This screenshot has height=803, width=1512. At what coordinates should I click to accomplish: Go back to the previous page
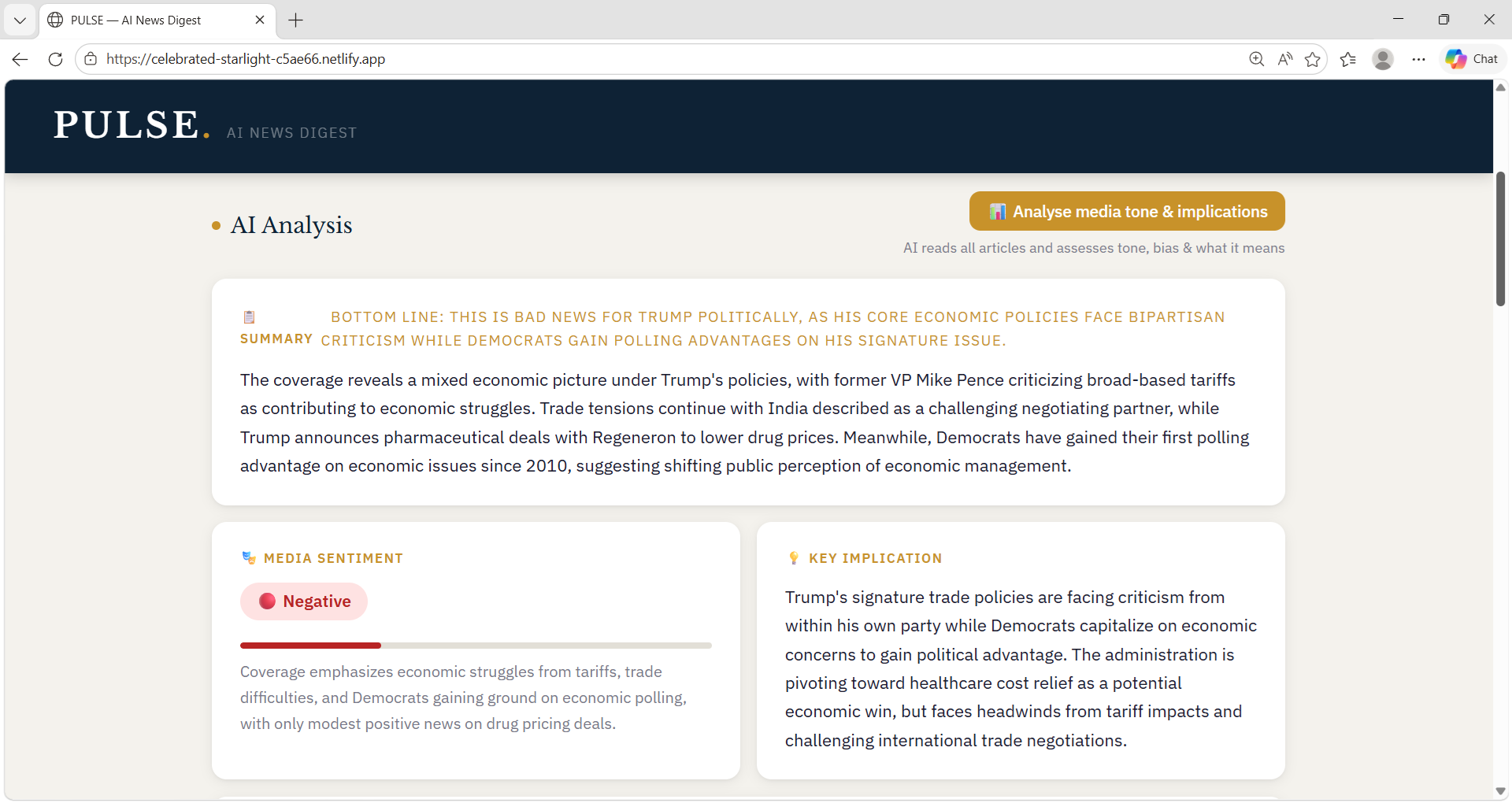pos(19,59)
